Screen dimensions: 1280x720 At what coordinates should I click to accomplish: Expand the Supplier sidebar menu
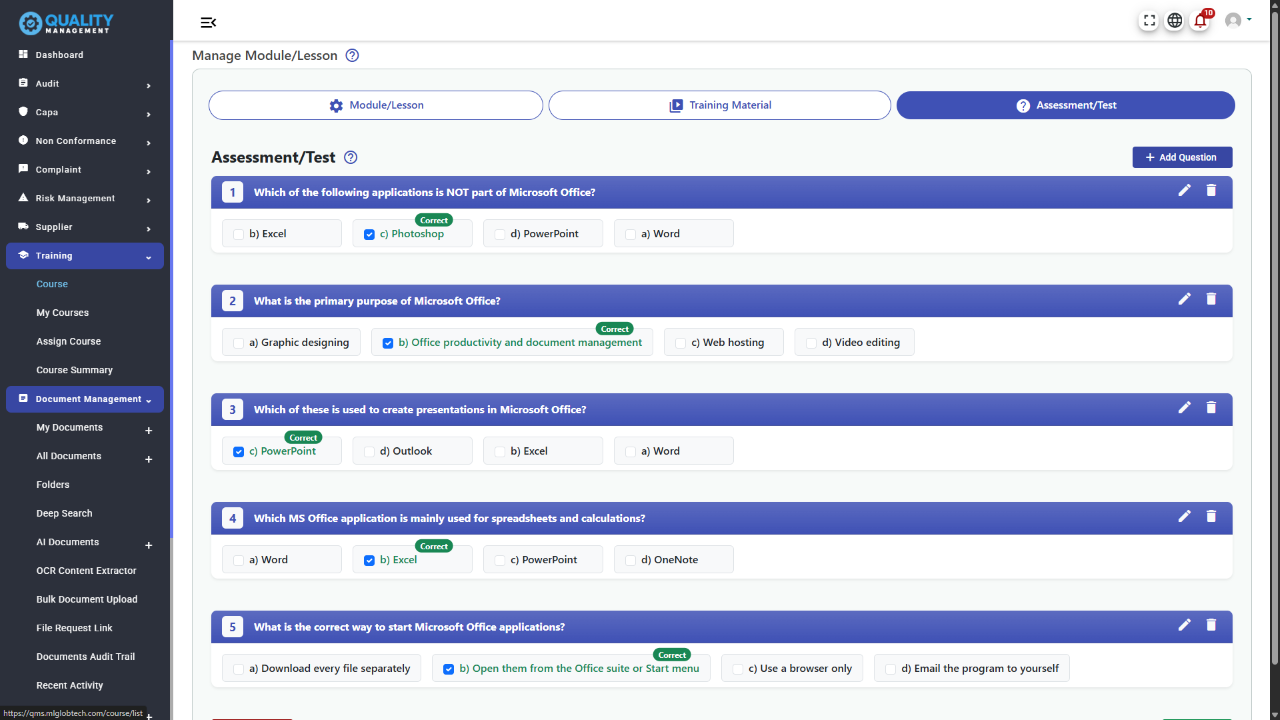point(148,228)
